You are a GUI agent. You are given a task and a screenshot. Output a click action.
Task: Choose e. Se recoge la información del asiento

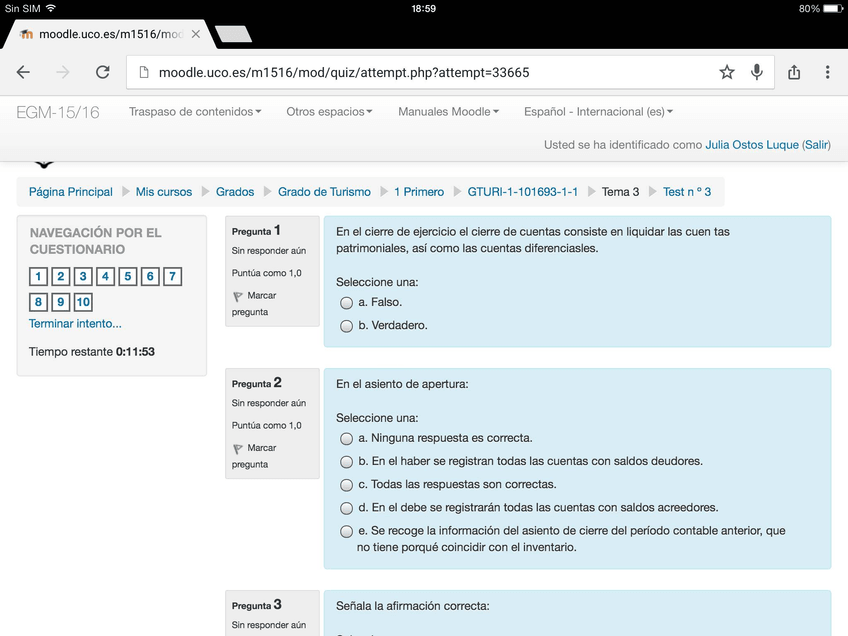click(x=346, y=532)
